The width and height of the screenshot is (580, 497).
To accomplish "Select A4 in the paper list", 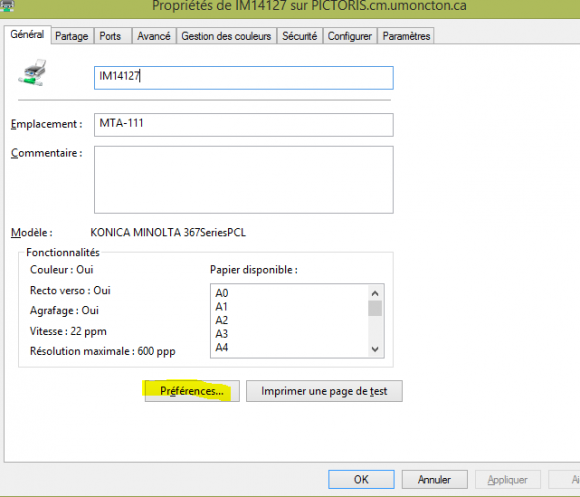I will pyautogui.click(x=222, y=348).
